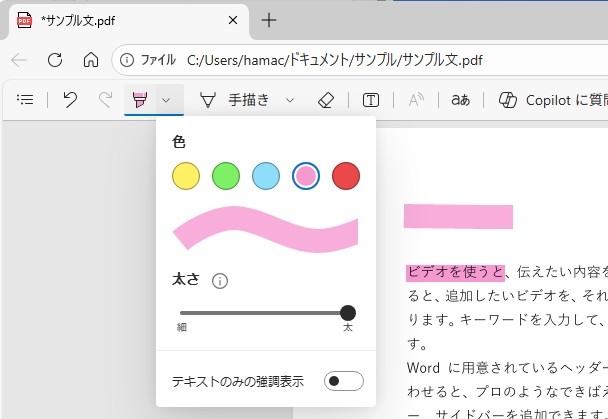The height and width of the screenshot is (419, 608).
Task: Show info next to 太さ
Action: click(220, 281)
